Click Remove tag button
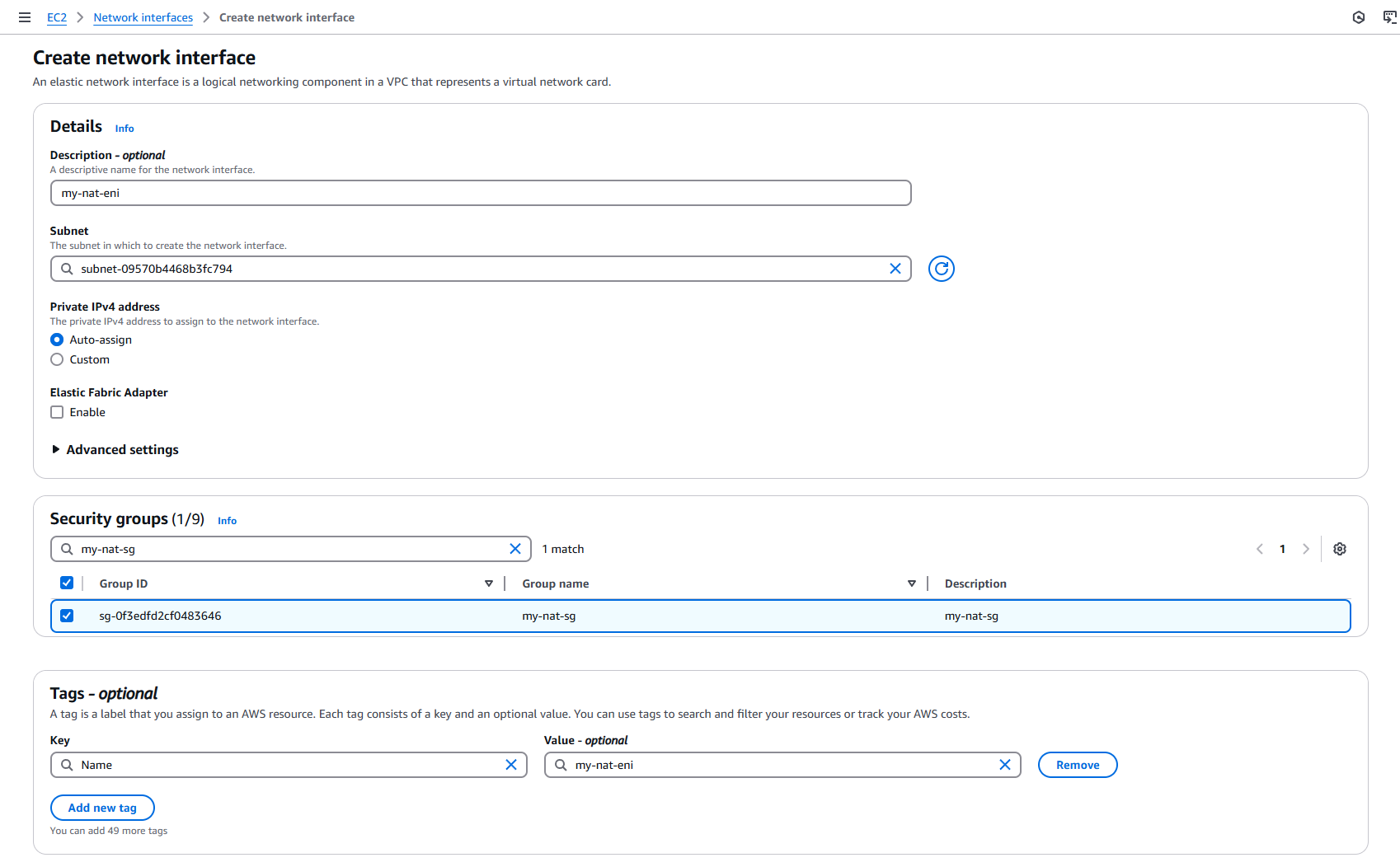Viewport: 1400px width, 867px height. click(1078, 765)
